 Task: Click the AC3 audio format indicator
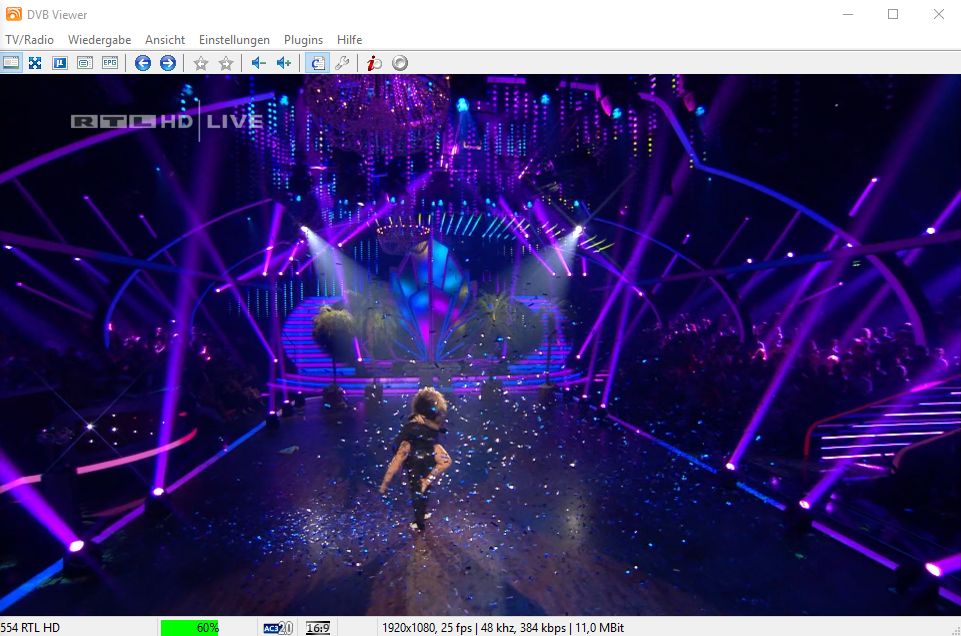271,628
